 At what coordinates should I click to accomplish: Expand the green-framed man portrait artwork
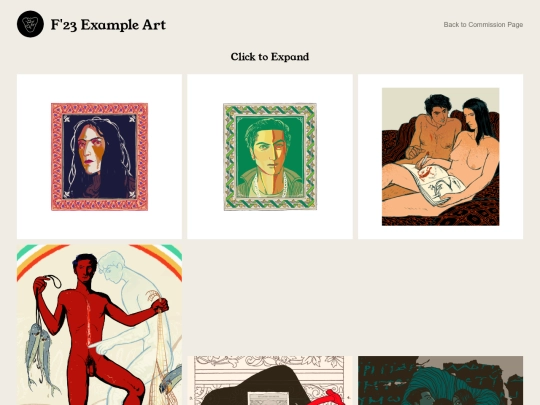tap(270, 157)
